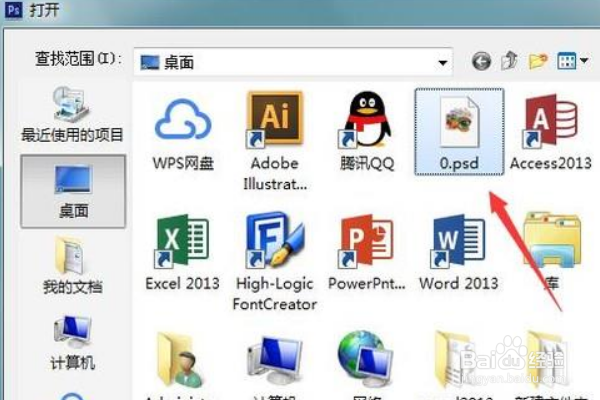Expand the 查找范围 location dropdown
600x400 pixels.
click(x=443, y=62)
